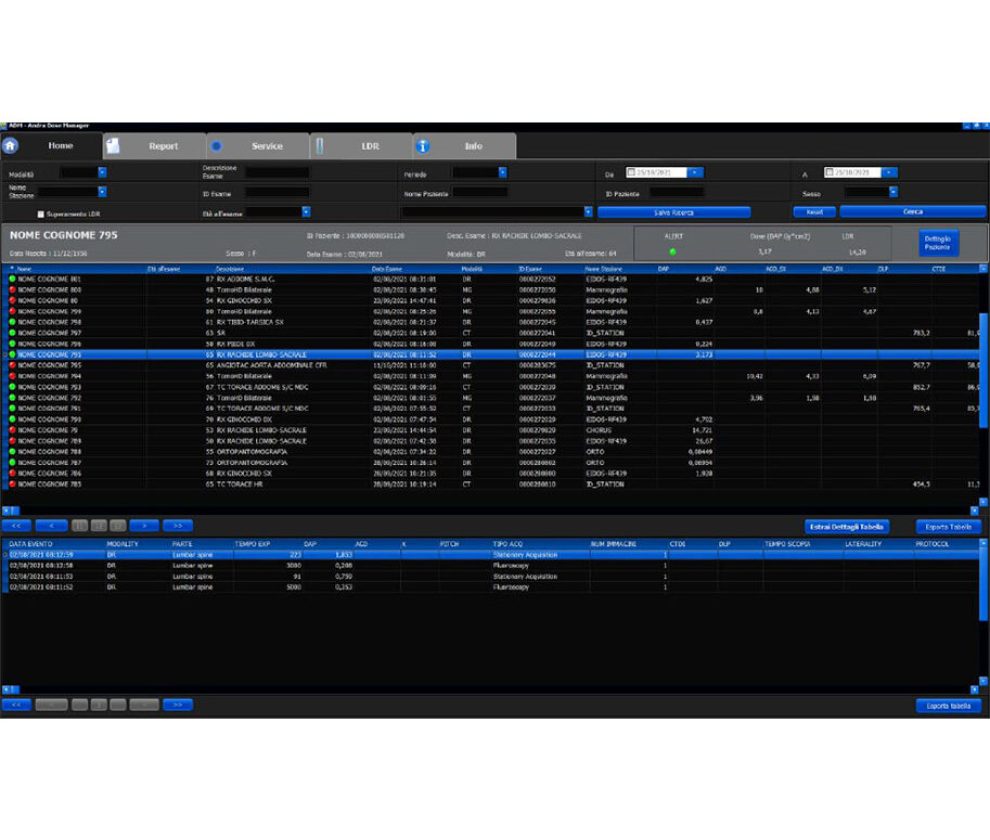
Task: Go to last page of patient table
Action: [177, 525]
